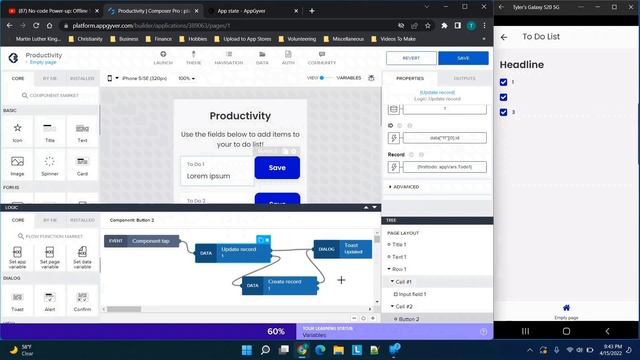The width and height of the screenshot is (640, 360).
Task: Click the AppGyver logo icon
Action: pos(13,58)
